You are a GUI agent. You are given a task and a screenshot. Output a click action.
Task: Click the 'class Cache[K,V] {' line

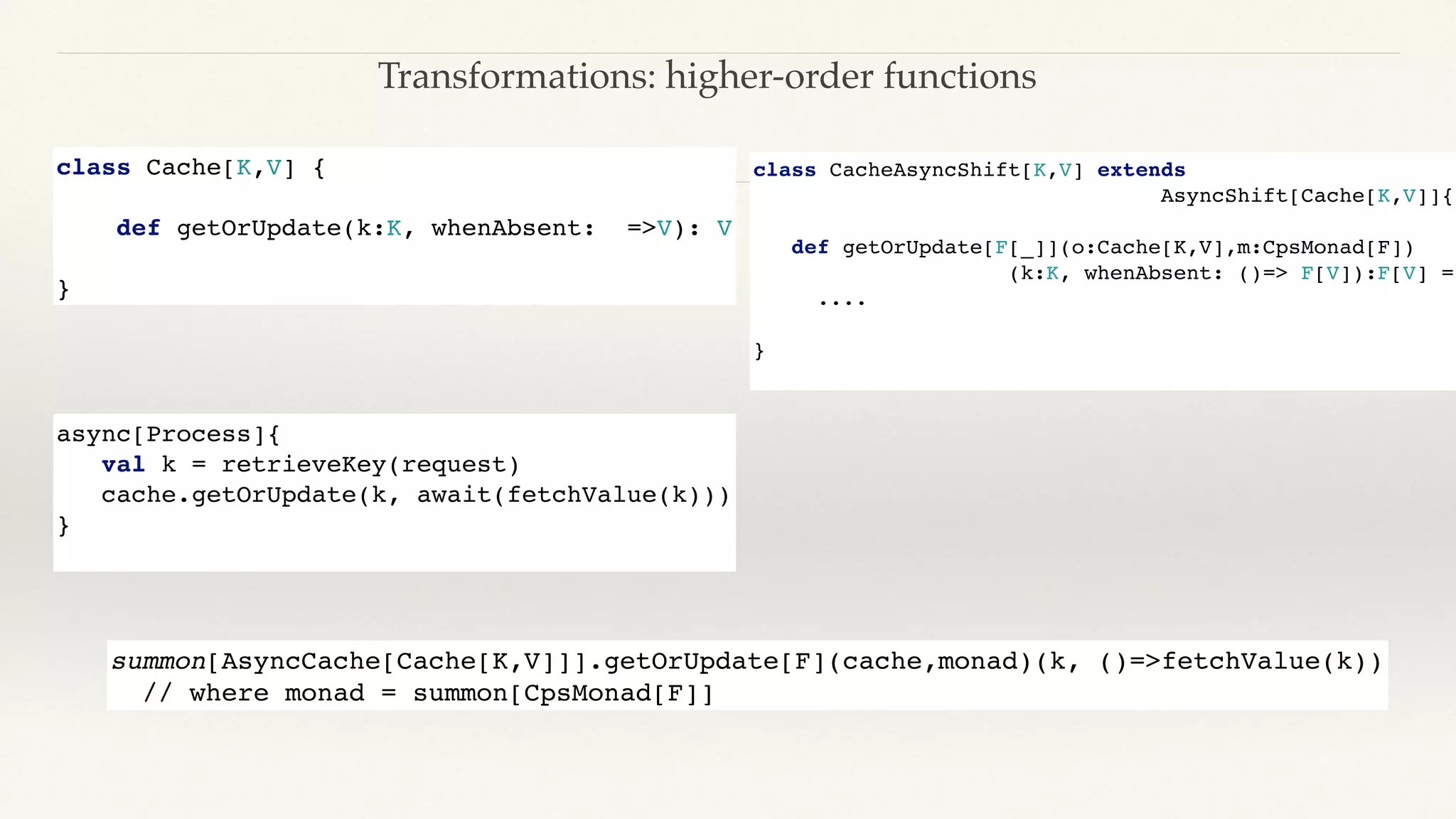click(x=191, y=168)
